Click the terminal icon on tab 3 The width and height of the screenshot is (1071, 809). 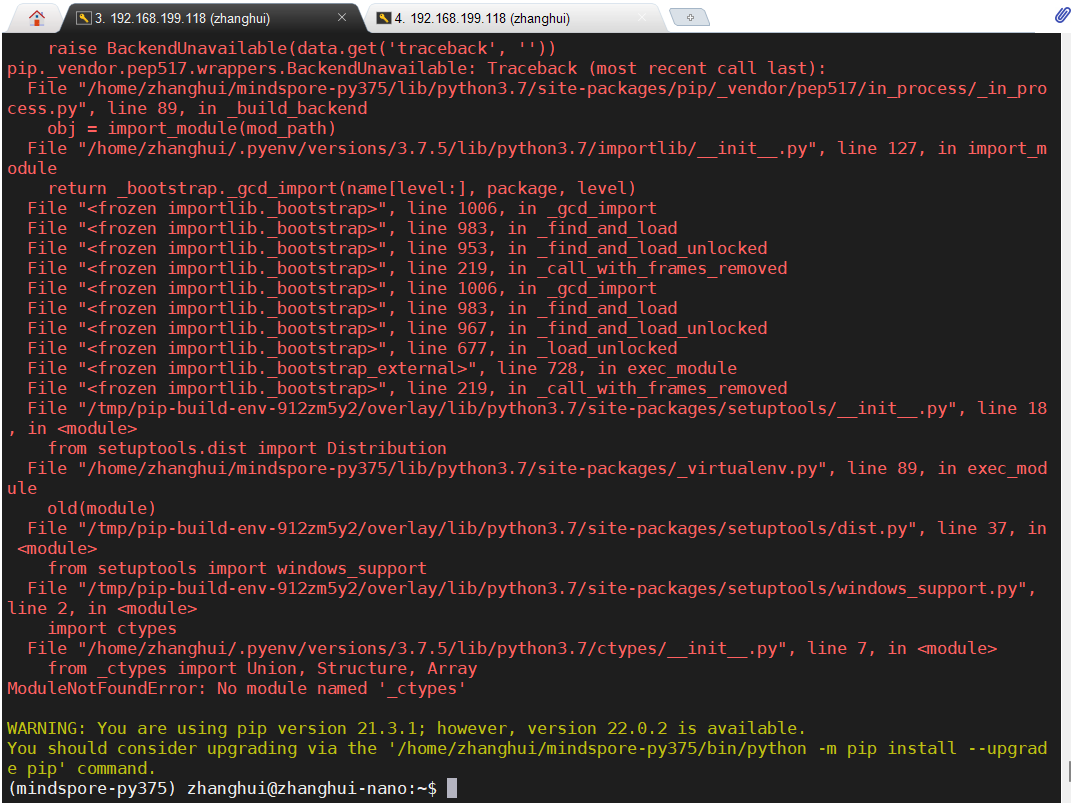pos(84,18)
